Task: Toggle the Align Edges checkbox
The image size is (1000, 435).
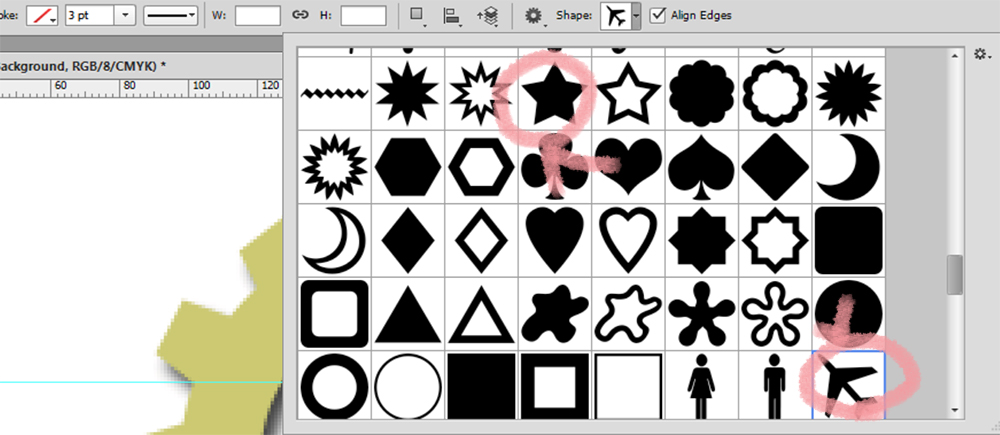Action: tap(658, 15)
